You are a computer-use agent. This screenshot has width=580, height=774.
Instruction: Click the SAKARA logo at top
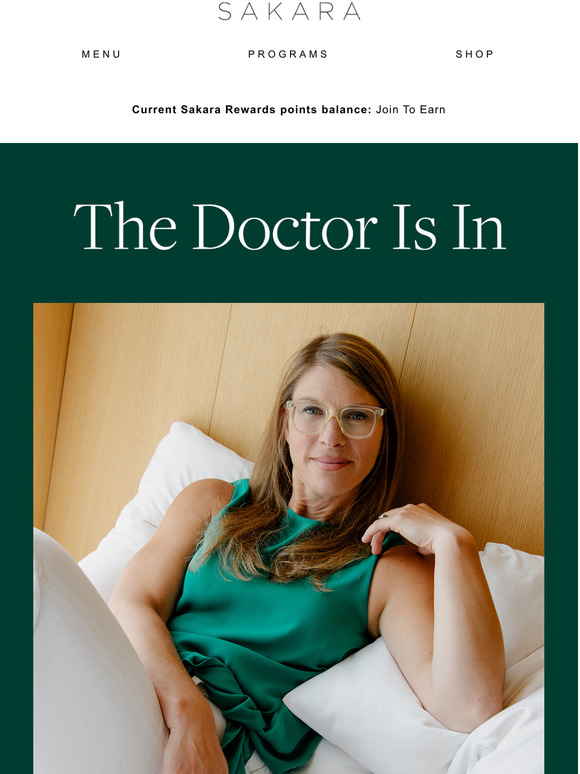(x=289, y=11)
